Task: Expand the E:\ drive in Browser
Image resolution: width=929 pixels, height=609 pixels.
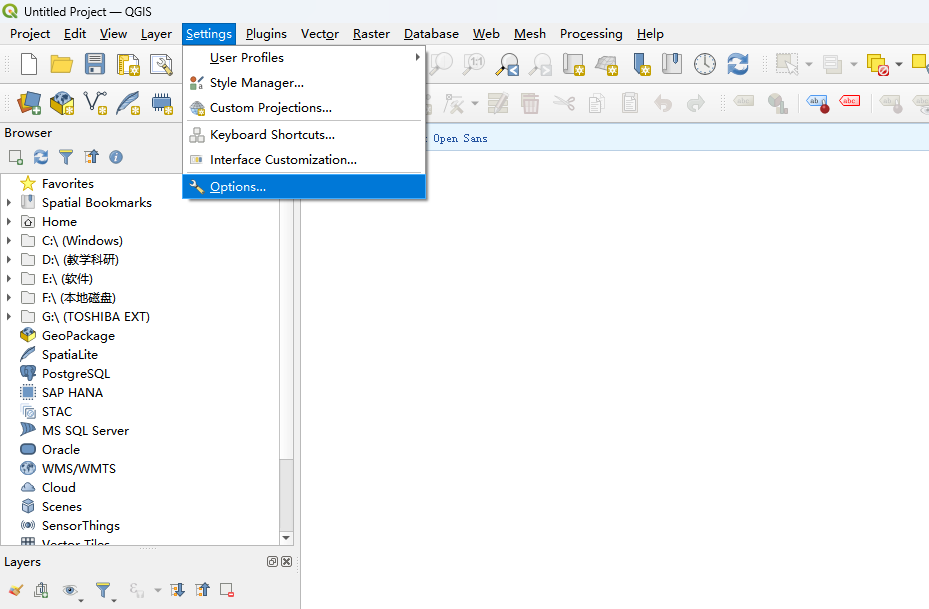Action: coord(9,278)
